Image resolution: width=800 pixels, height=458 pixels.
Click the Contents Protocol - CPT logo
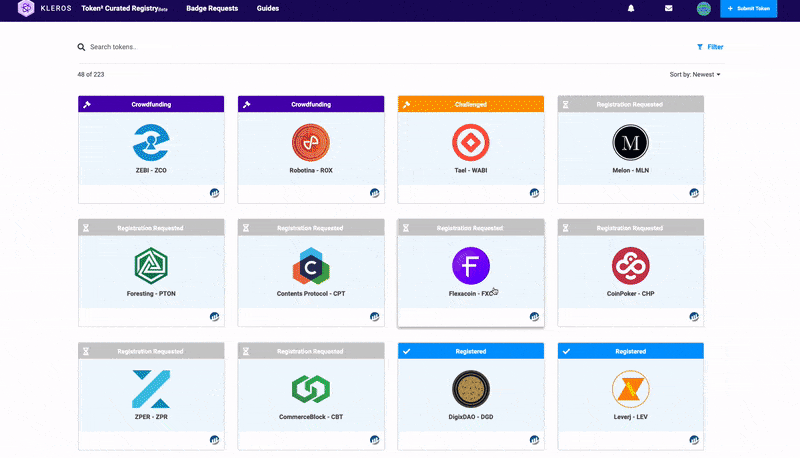point(311,266)
